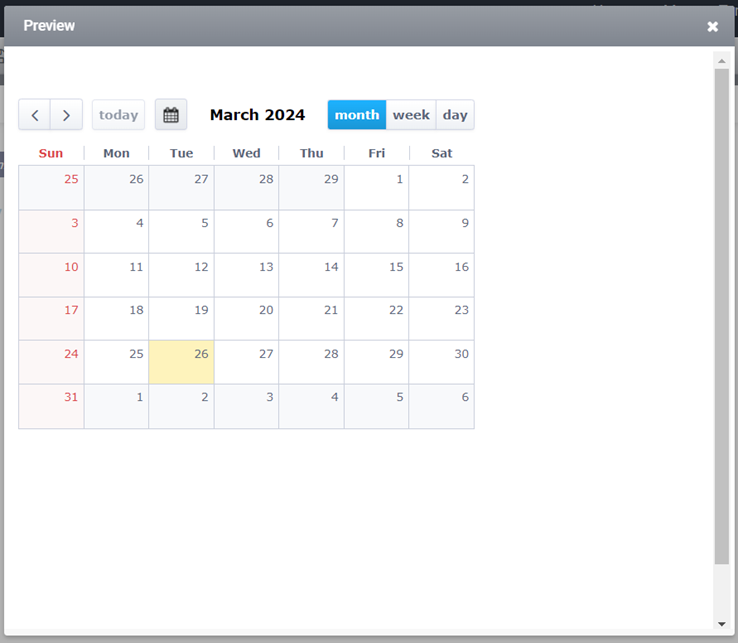Click the Sun column header
Screen dimensions: 738x643
(x=51, y=153)
